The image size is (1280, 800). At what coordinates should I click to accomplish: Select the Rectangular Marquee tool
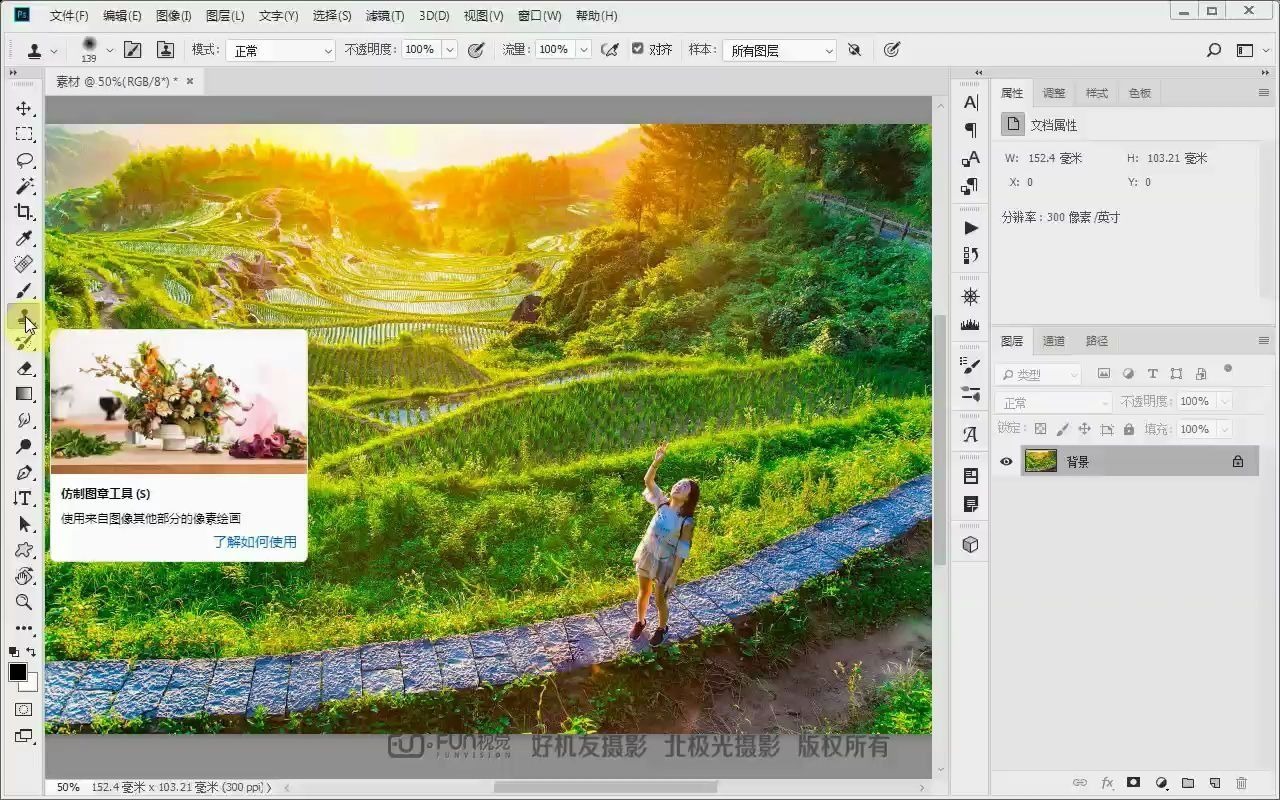coord(24,134)
